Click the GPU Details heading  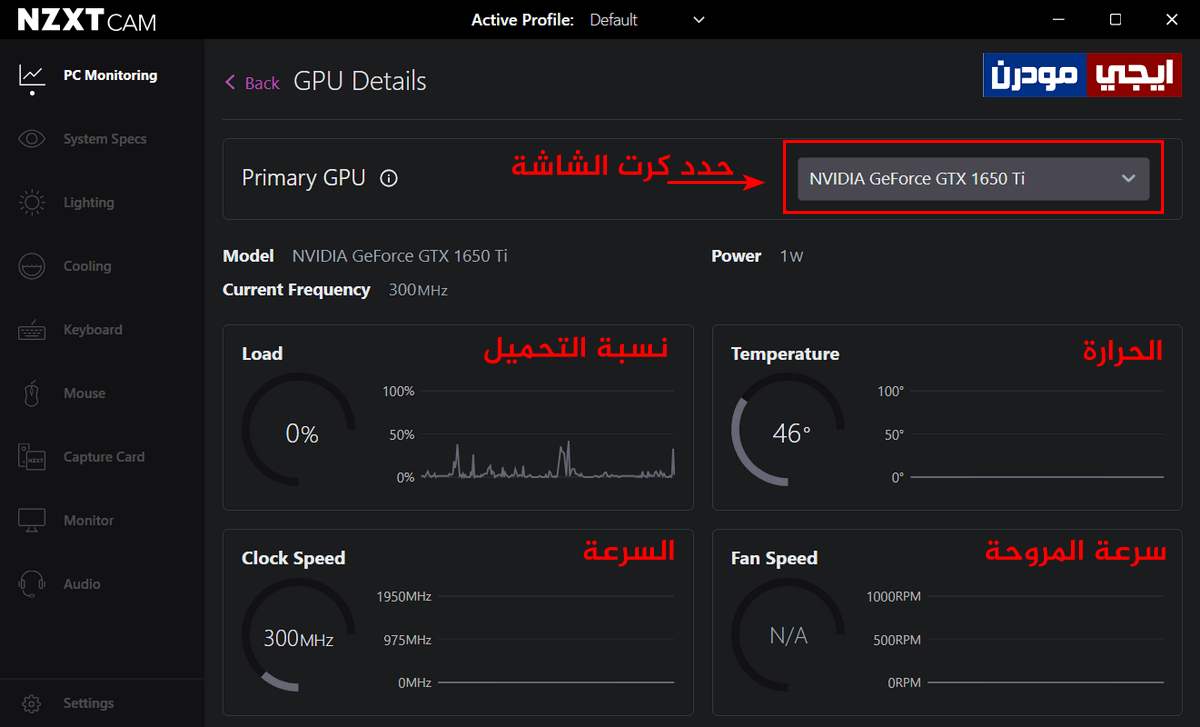pos(360,82)
